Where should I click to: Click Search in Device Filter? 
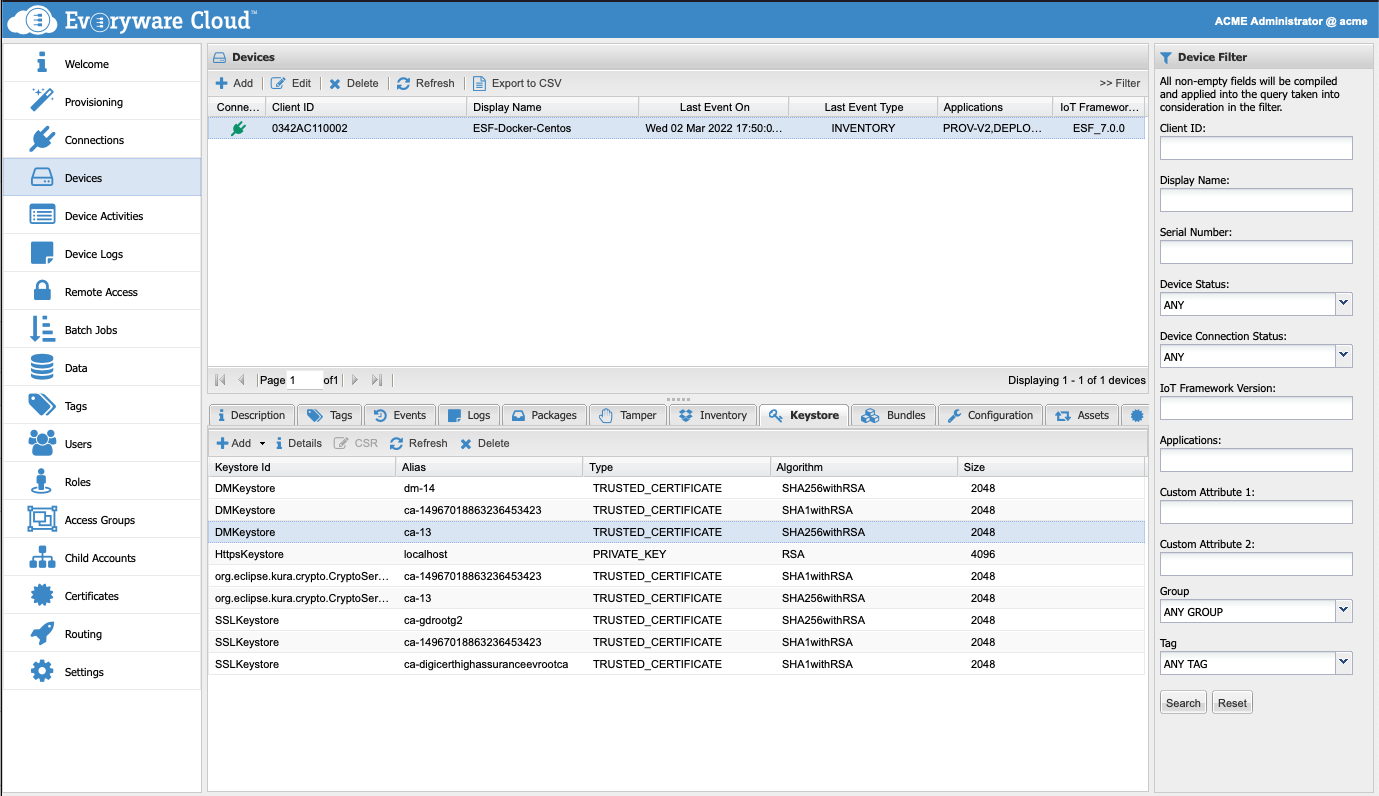click(1183, 703)
